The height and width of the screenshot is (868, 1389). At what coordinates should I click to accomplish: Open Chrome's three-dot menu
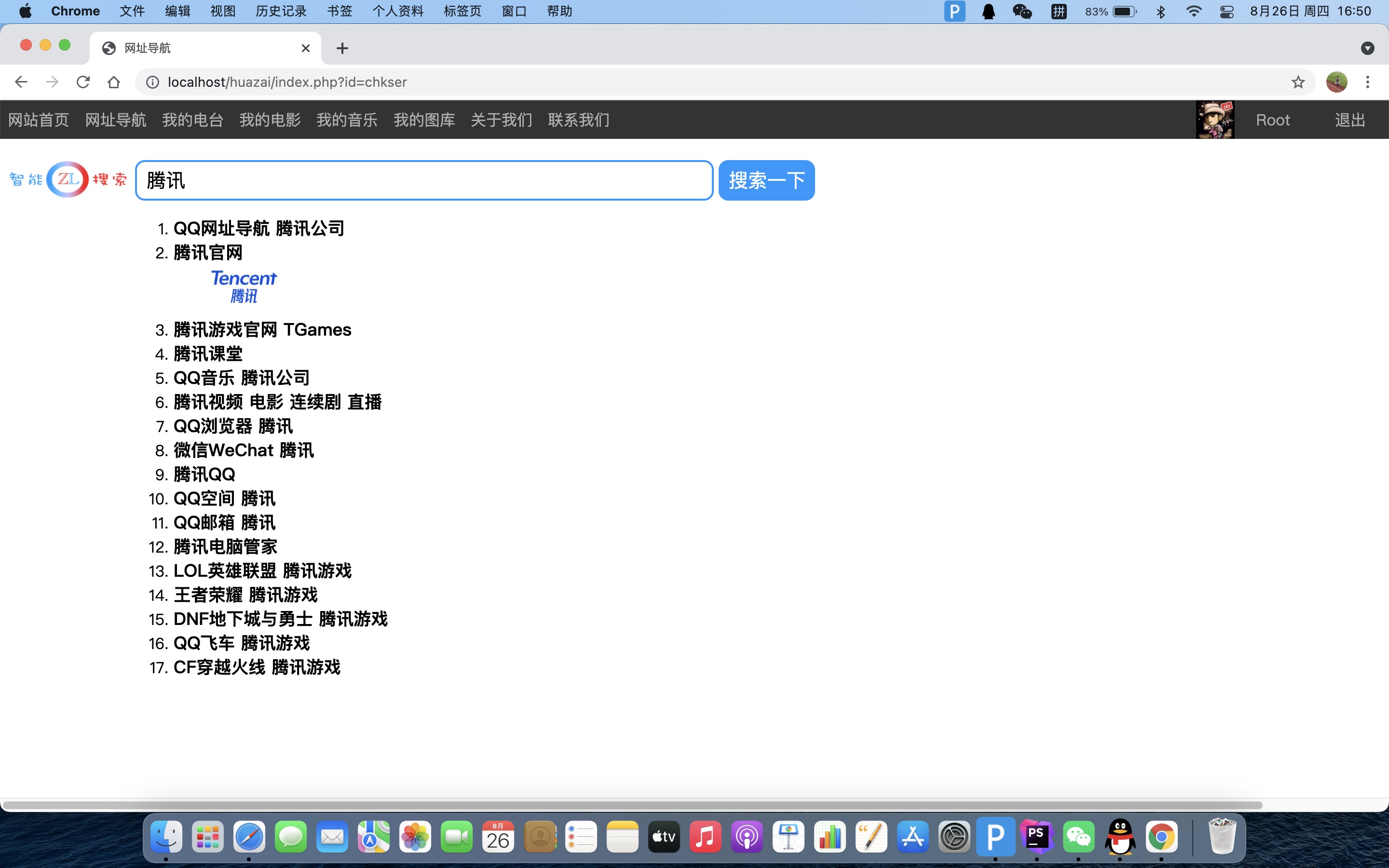click(1368, 82)
